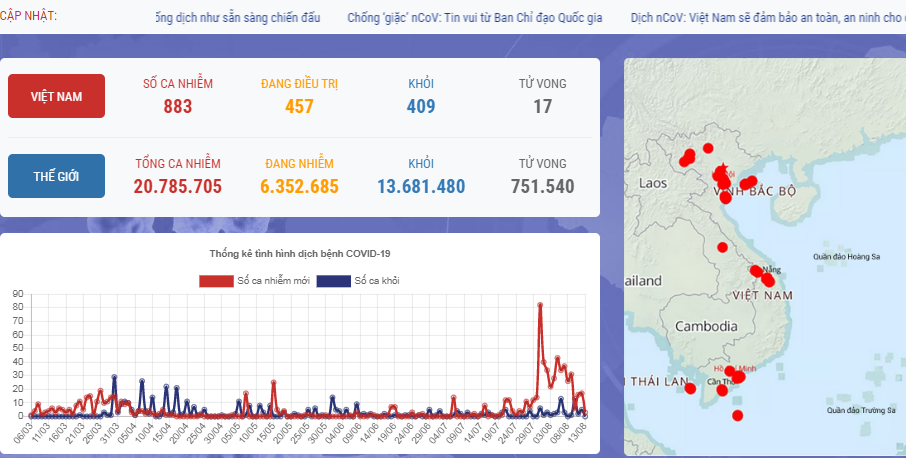Toggle the 'Số ca nhiễm mới' chart series
Viewport: 906px width, 458px height.
coord(268,281)
